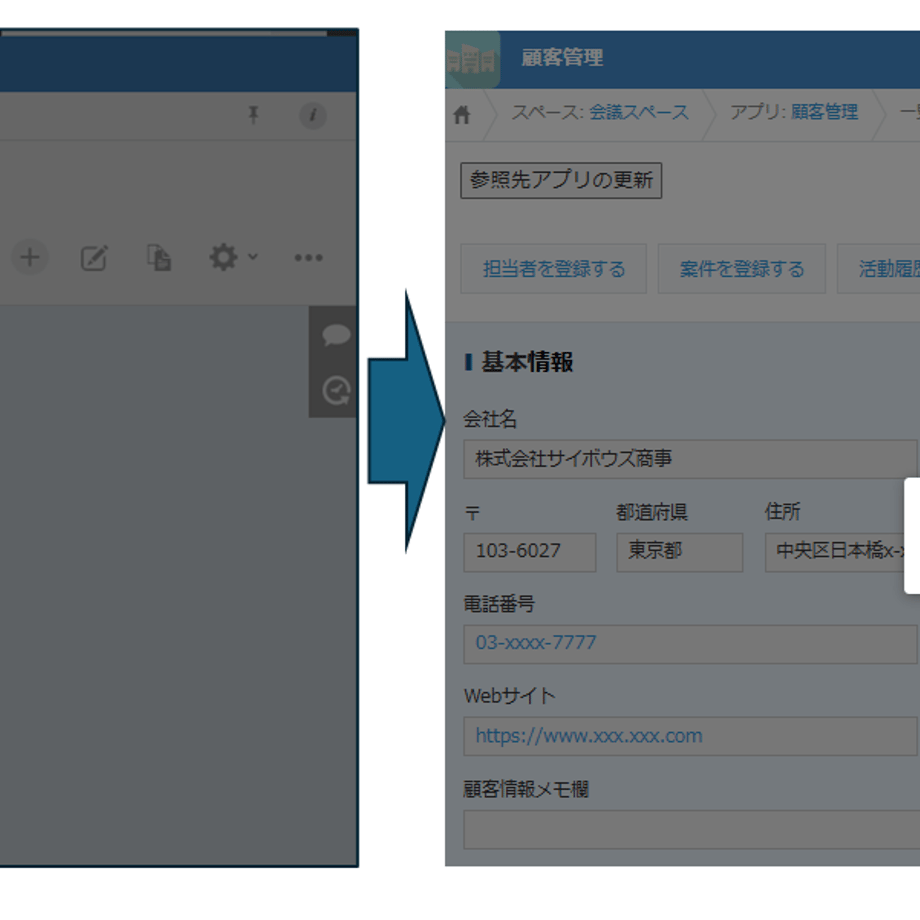The image size is (920, 920).
Task: Open the info icon in left panel
Action: click(313, 115)
